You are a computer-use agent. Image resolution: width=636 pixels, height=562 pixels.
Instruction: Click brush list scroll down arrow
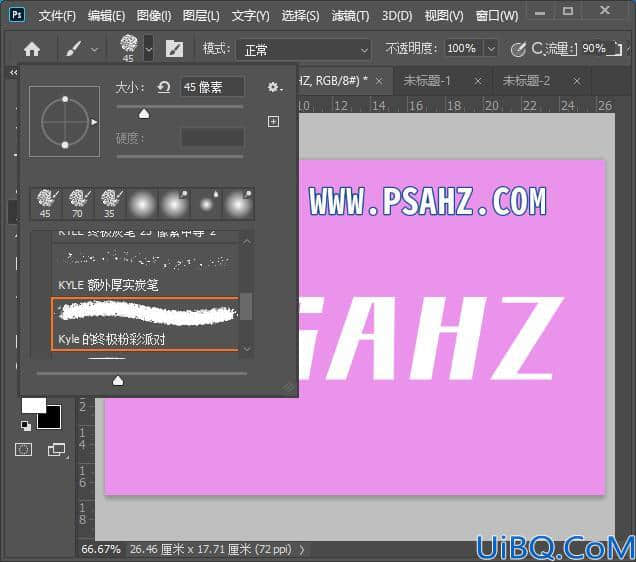tap(247, 349)
